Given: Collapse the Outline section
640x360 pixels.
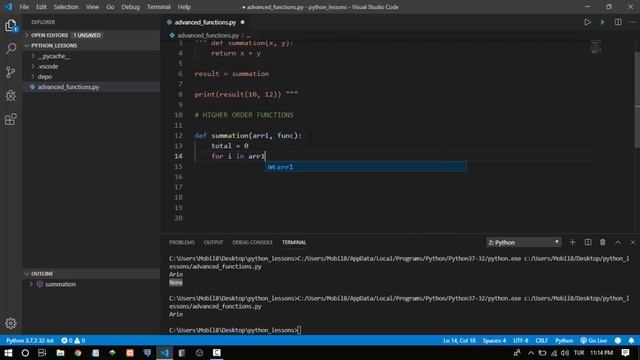Looking at the screenshot, I should tap(91, 273).
